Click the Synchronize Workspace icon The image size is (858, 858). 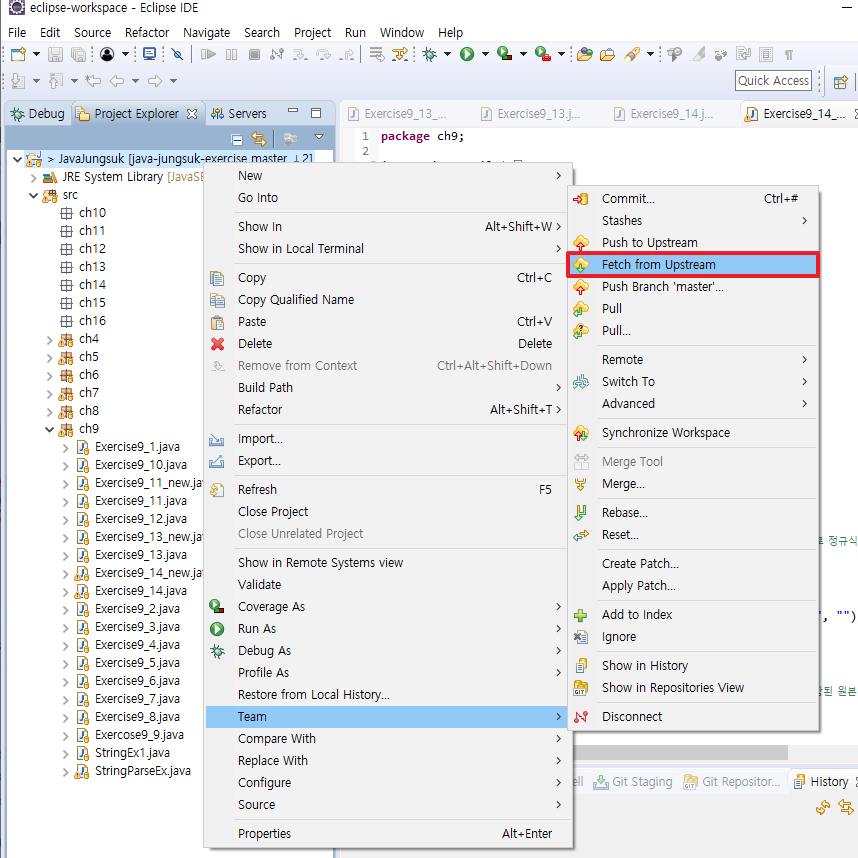click(581, 433)
